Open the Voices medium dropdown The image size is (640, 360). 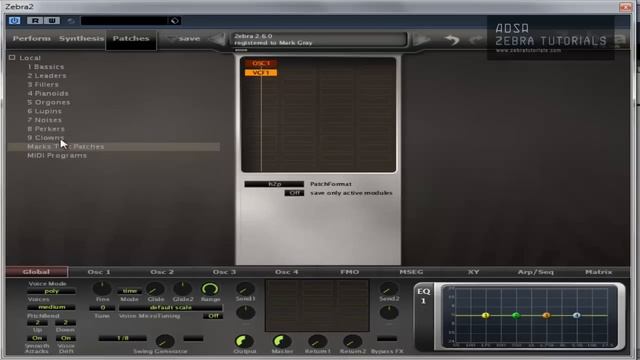coord(51,307)
